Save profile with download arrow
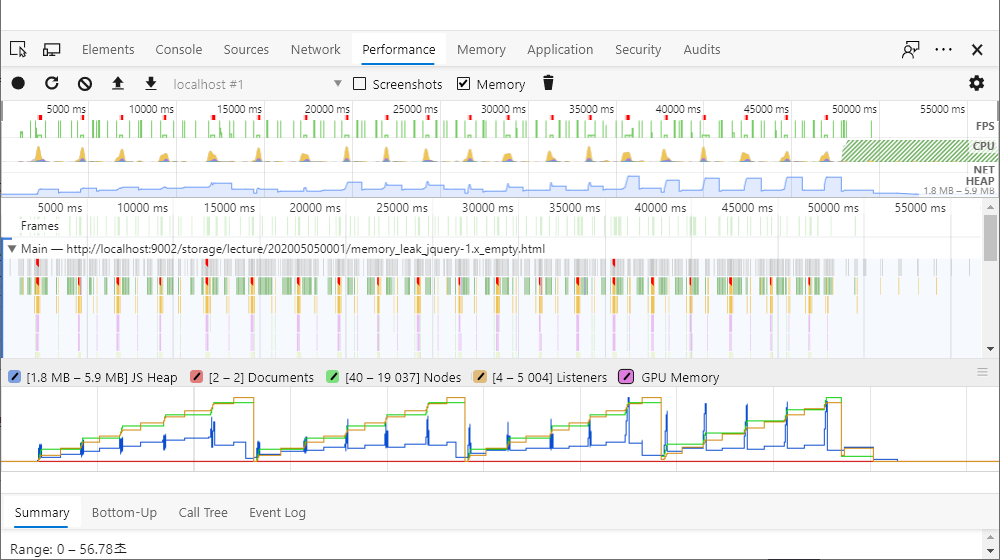Image resolution: width=1000 pixels, height=560 pixels. (151, 84)
